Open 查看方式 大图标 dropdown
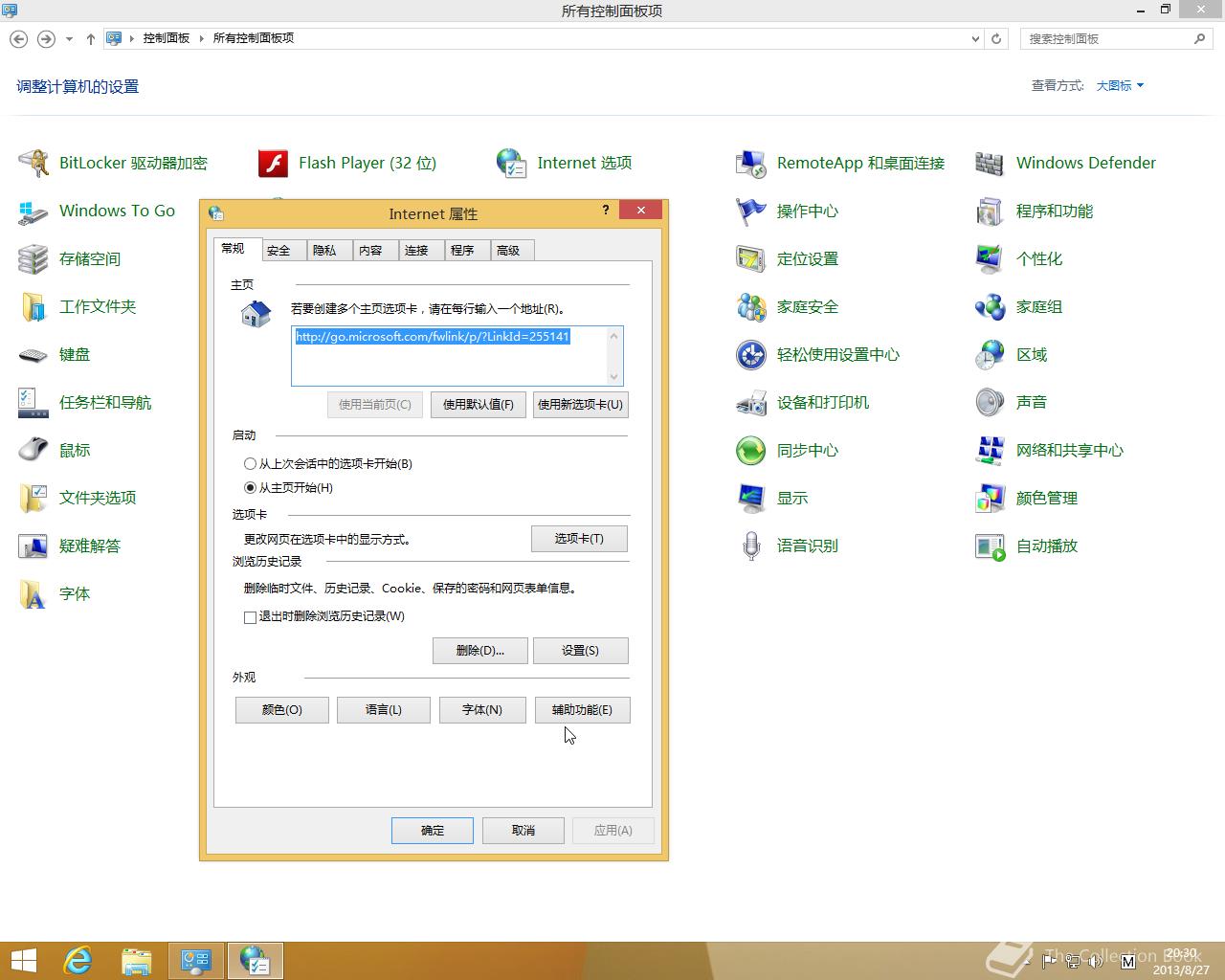 (x=1120, y=85)
